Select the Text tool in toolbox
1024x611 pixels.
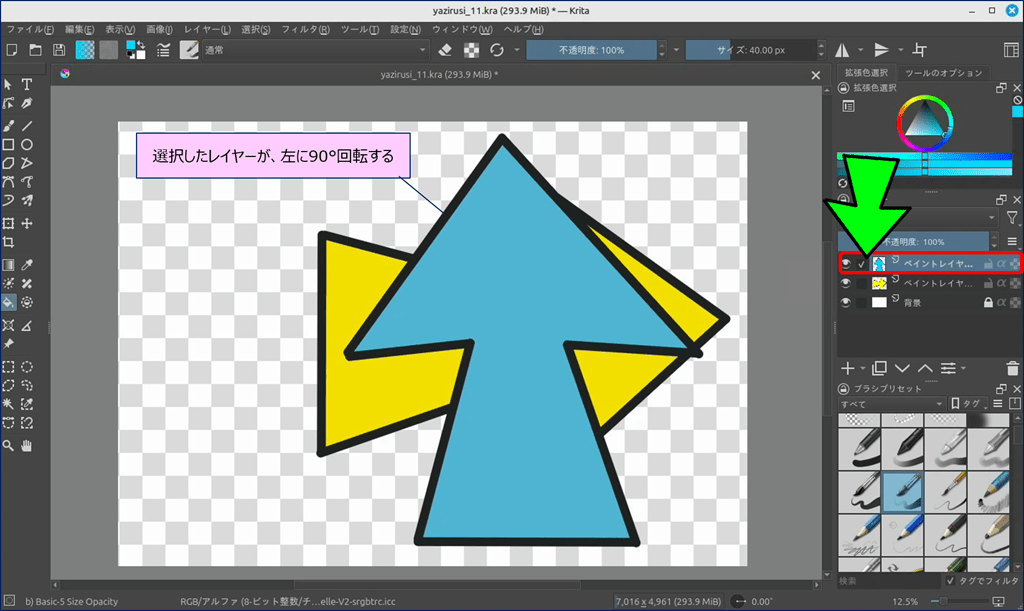[x=27, y=84]
